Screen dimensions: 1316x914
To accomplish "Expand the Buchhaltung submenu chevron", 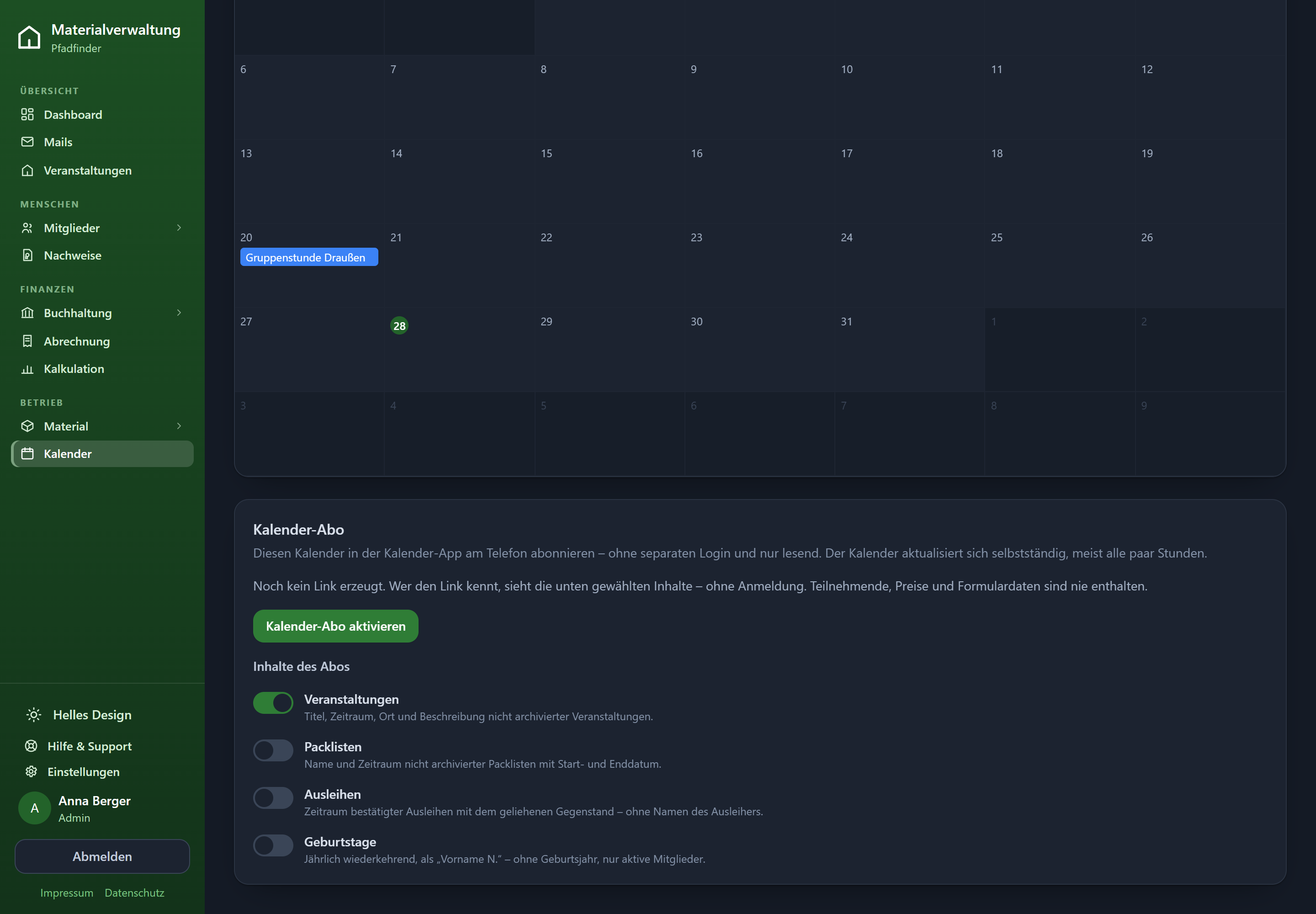I will coord(179,313).
